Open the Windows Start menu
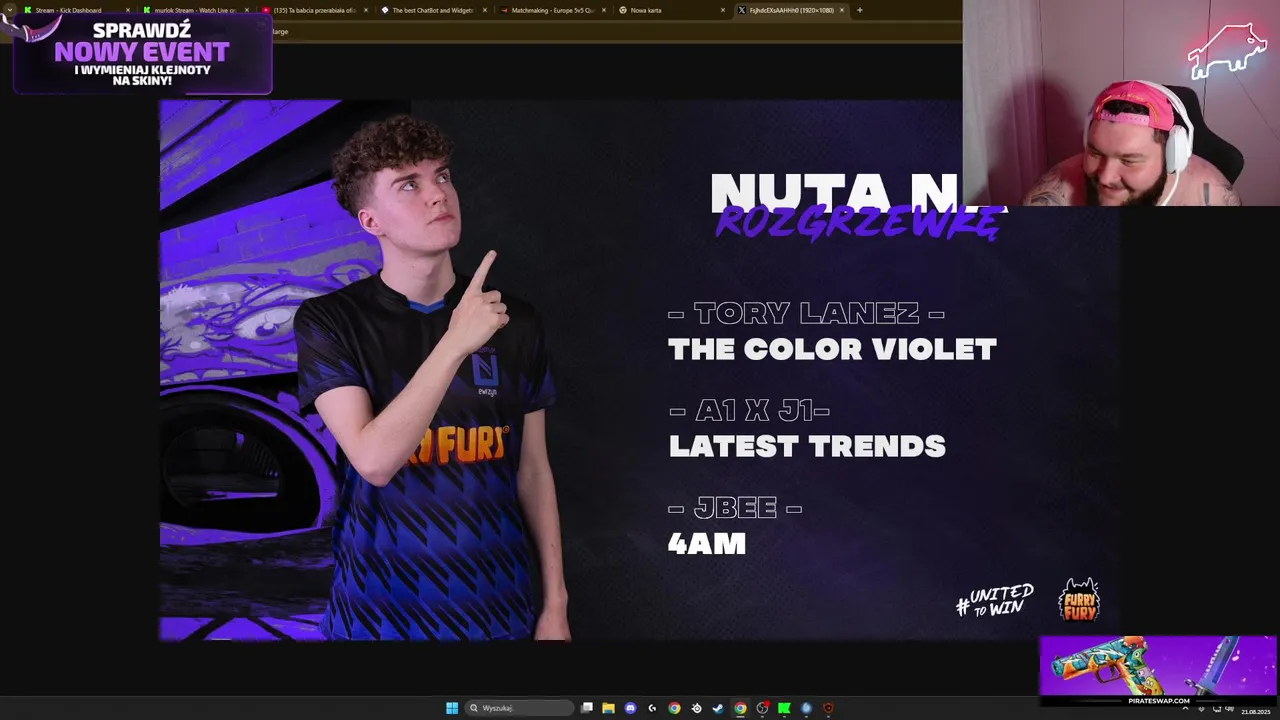This screenshot has width=1280, height=720. tap(452, 708)
